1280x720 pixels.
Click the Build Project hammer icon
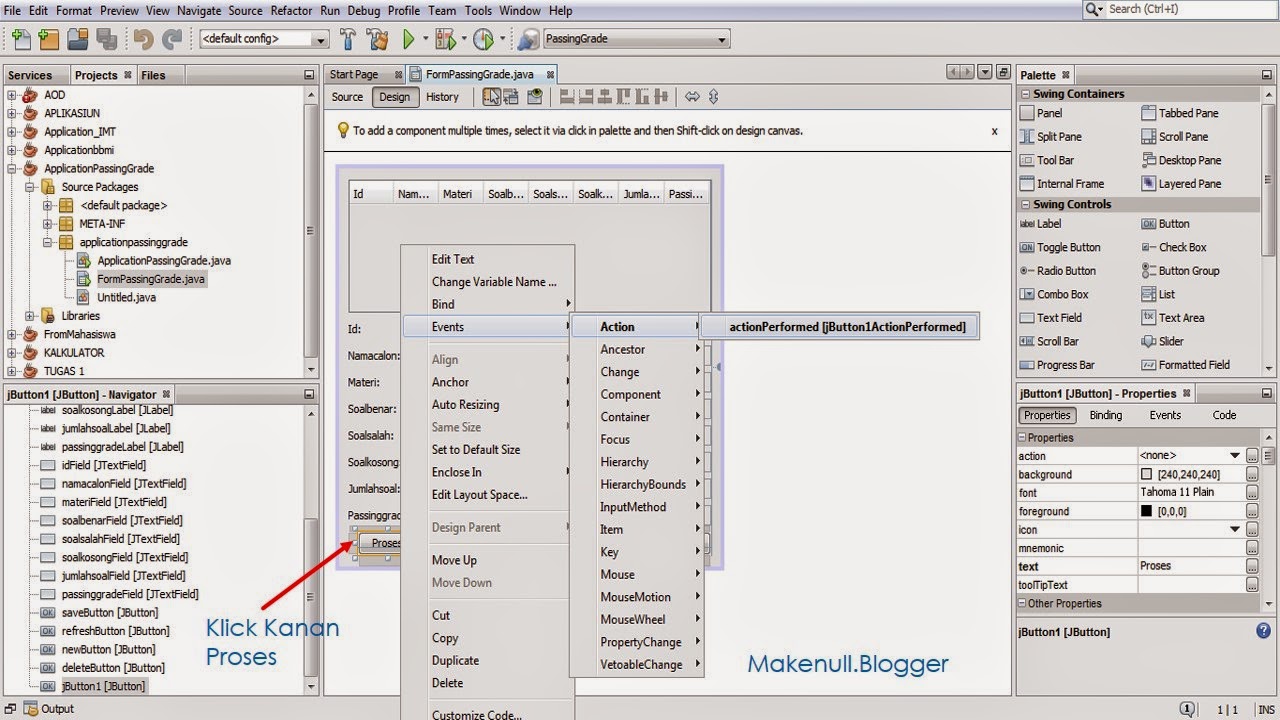[x=348, y=39]
